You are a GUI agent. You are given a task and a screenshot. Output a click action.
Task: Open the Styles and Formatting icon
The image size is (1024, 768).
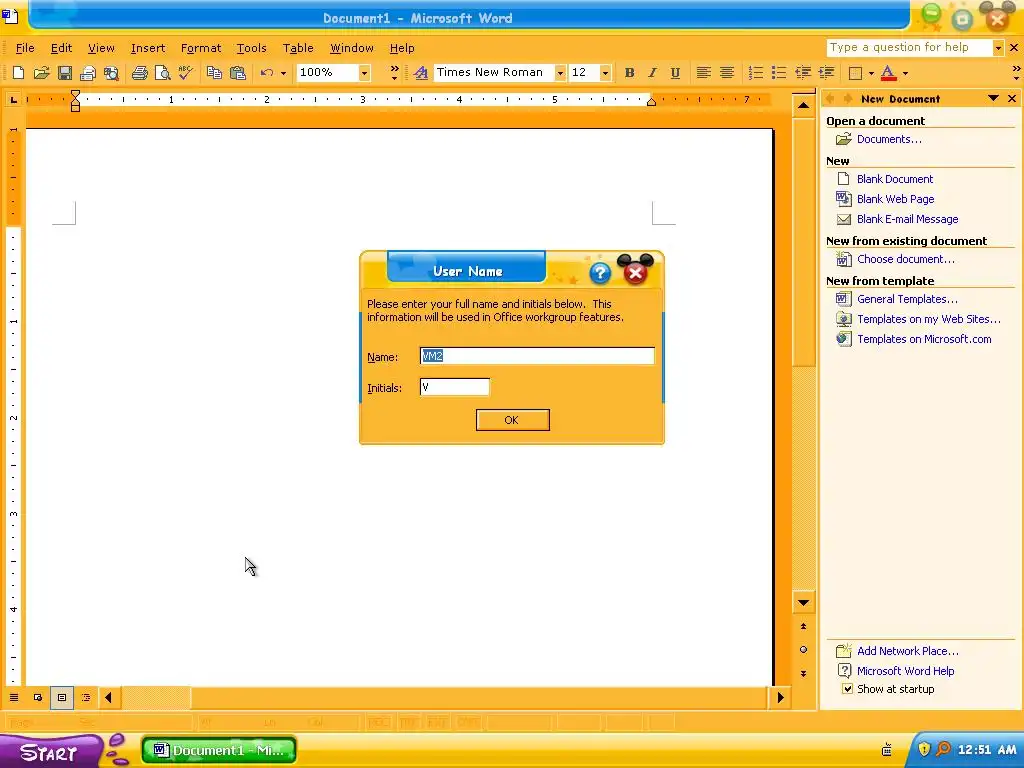421,72
